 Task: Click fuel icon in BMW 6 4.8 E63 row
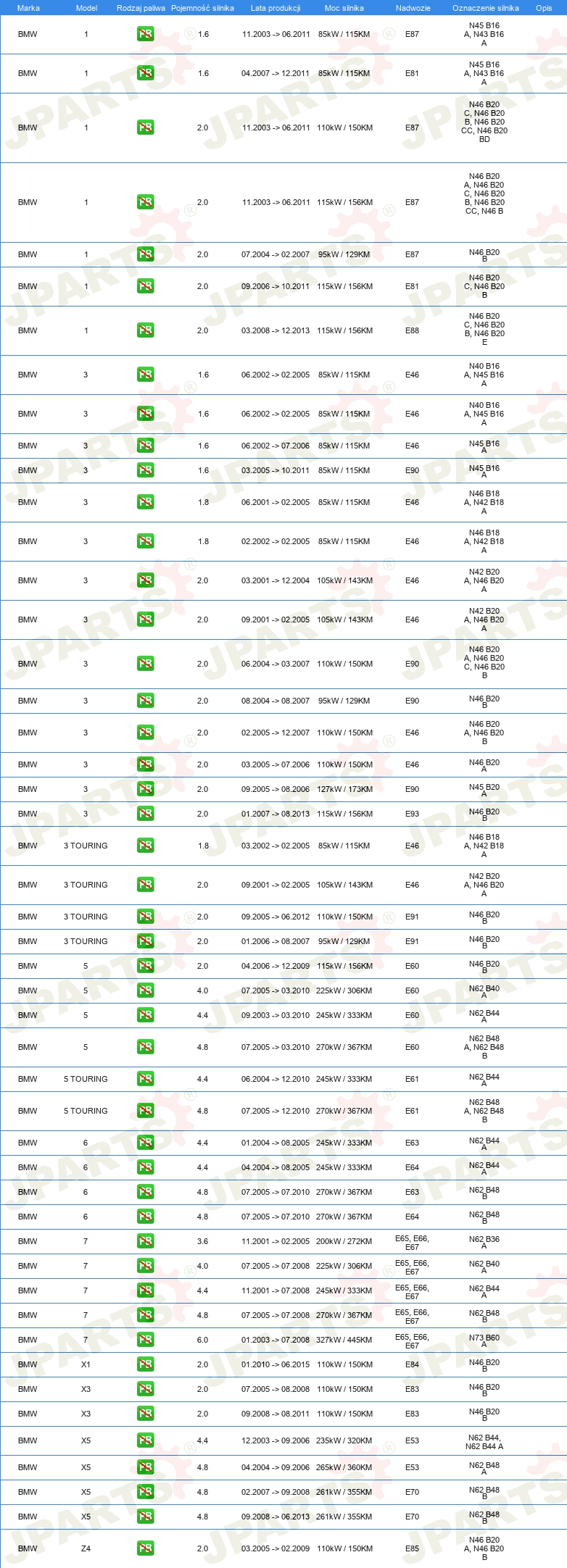click(145, 1192)
